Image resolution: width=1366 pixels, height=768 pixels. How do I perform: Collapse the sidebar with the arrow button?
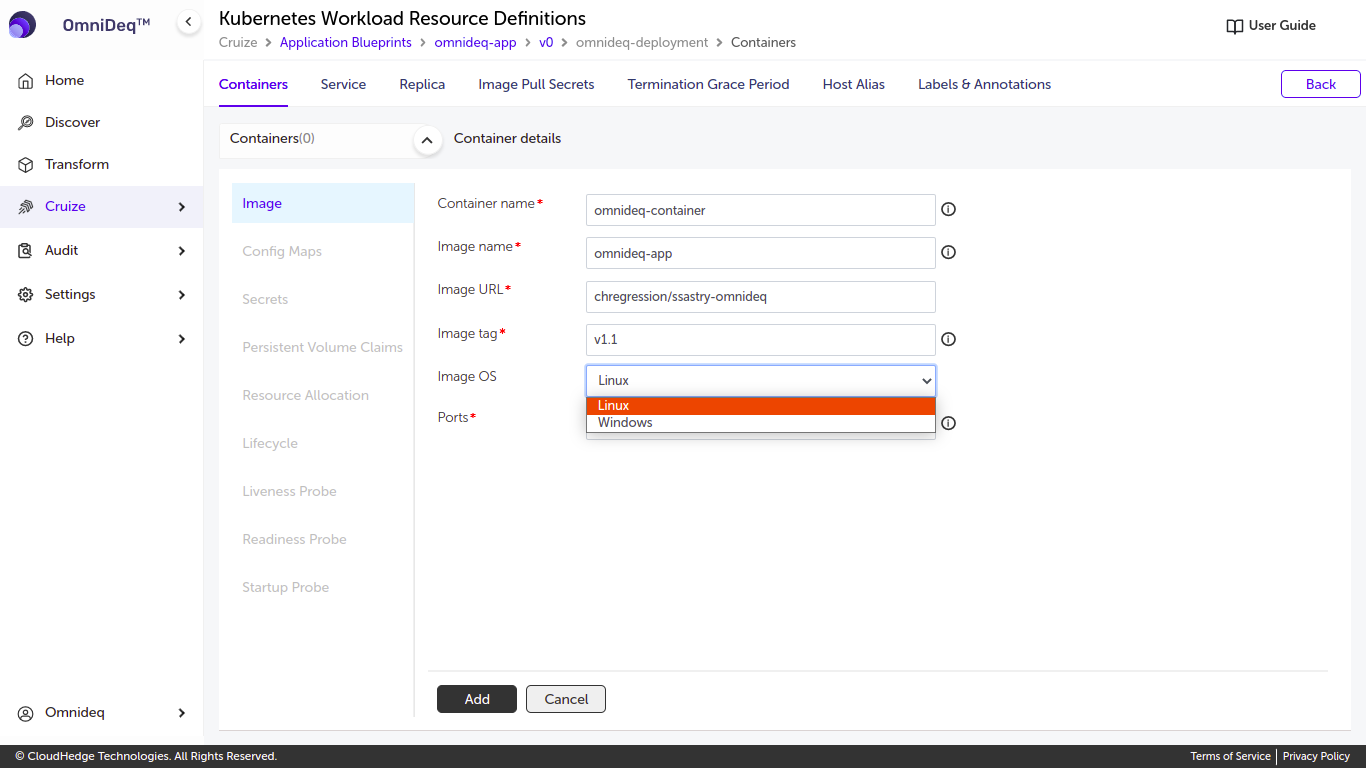[x=188, y=21]
